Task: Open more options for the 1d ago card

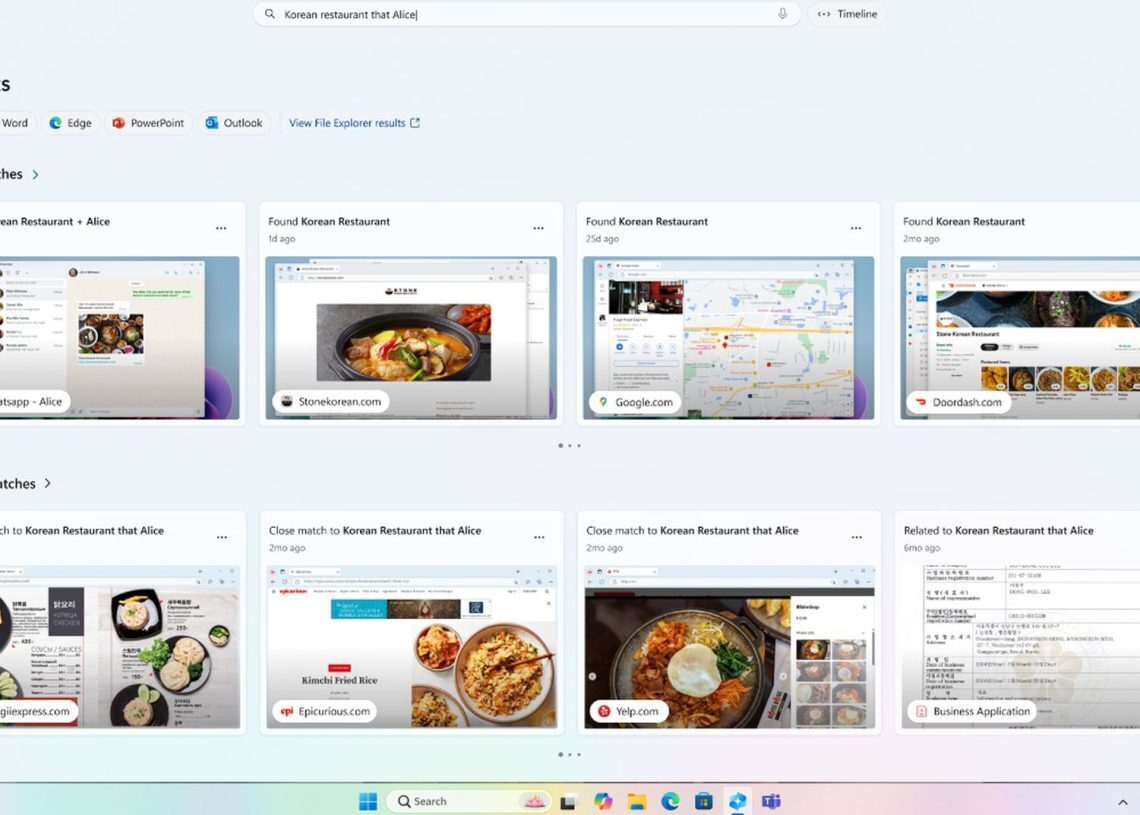Action: tap(538, 228)
